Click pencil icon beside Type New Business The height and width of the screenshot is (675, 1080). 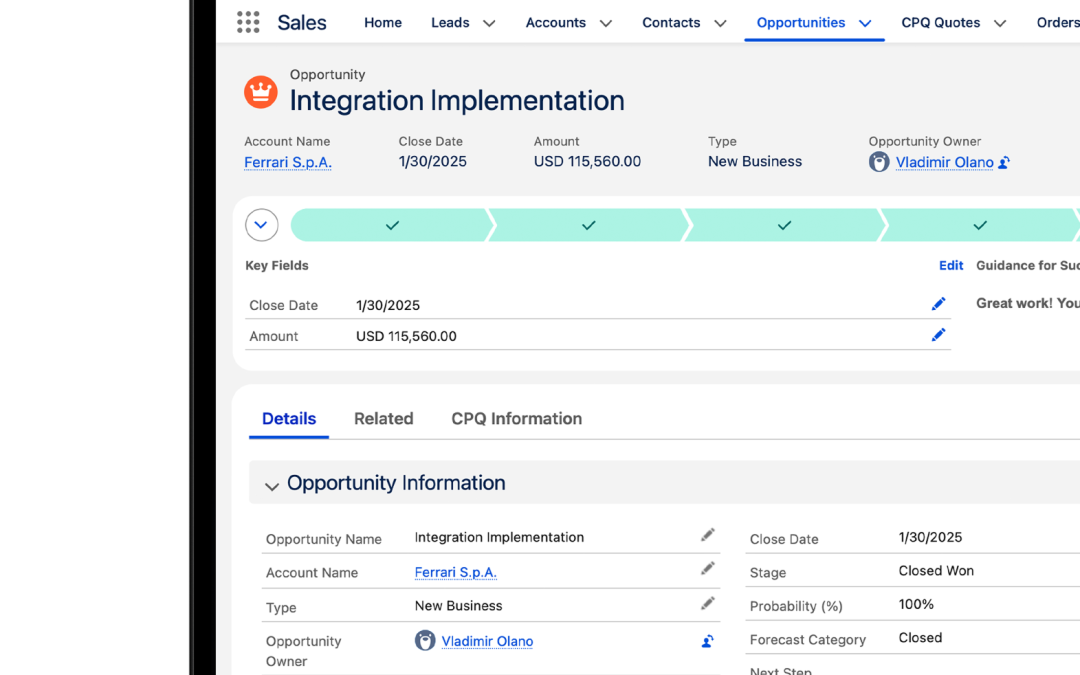708,604
